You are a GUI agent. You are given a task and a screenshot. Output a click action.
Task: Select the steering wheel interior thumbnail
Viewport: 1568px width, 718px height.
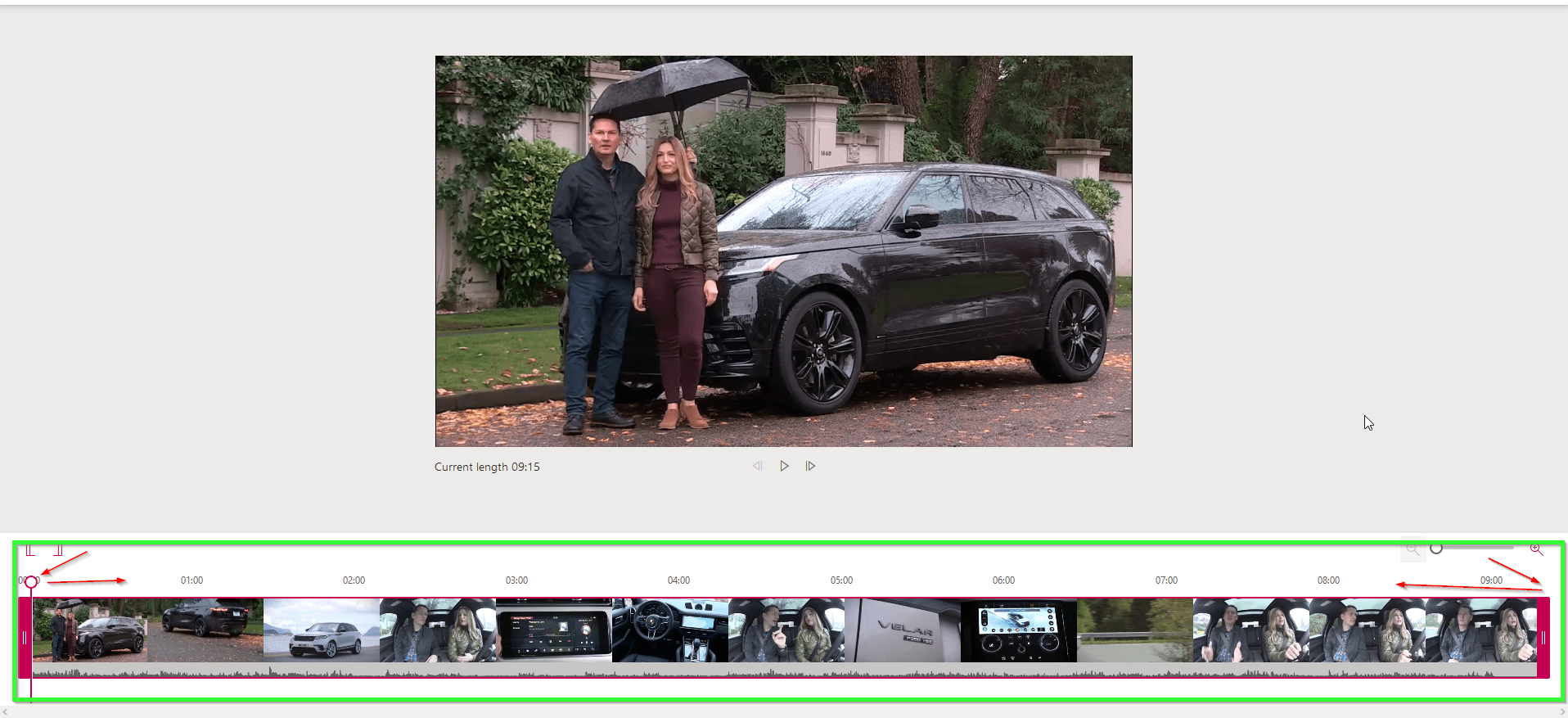click(669, 630)
